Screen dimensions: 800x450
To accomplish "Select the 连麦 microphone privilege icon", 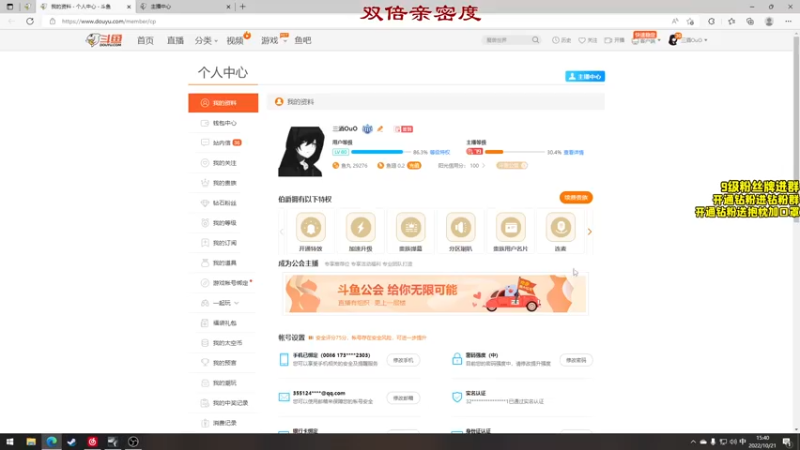I will click(x=560, y=228).
